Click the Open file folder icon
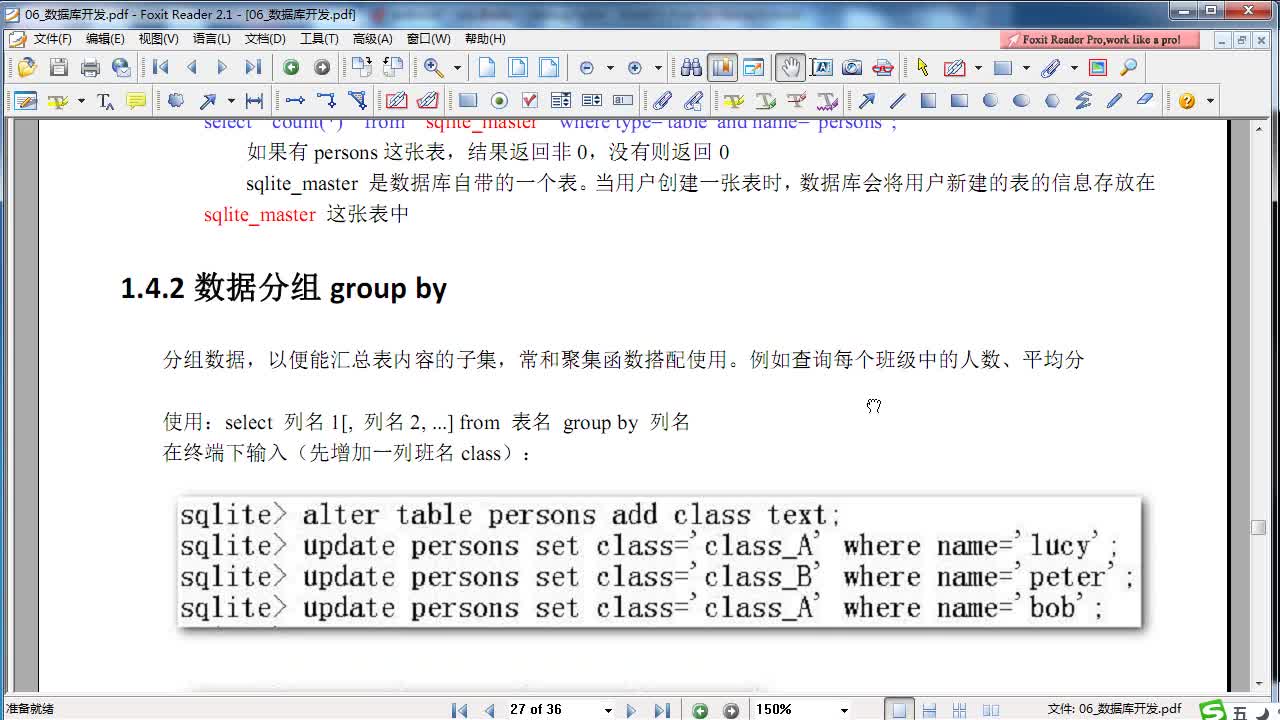The height and width of the screenshot is (720, 1280). pos(27,67)
